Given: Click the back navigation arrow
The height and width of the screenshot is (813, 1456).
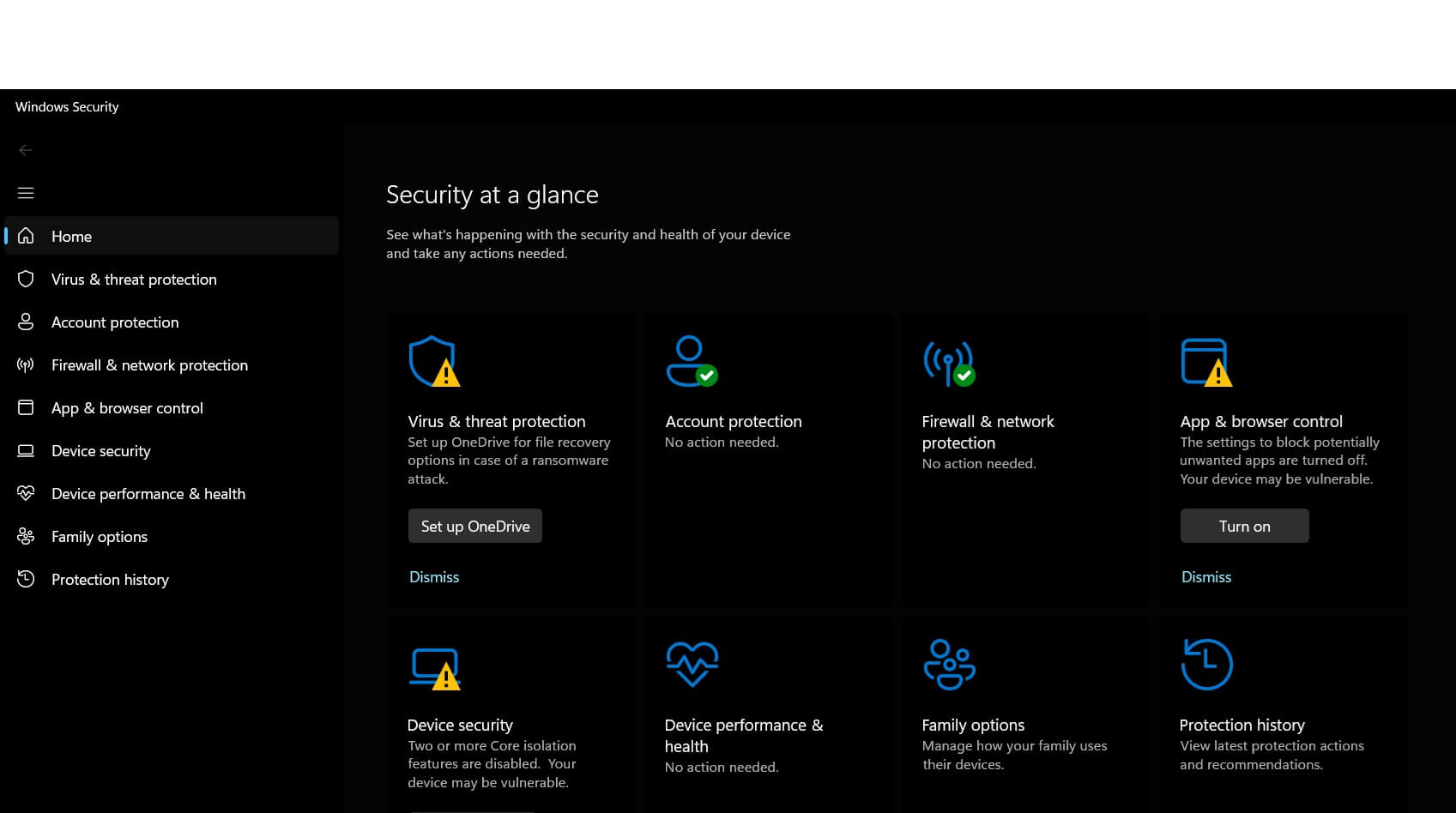Looking at the screenshot, I should point(26,150).
